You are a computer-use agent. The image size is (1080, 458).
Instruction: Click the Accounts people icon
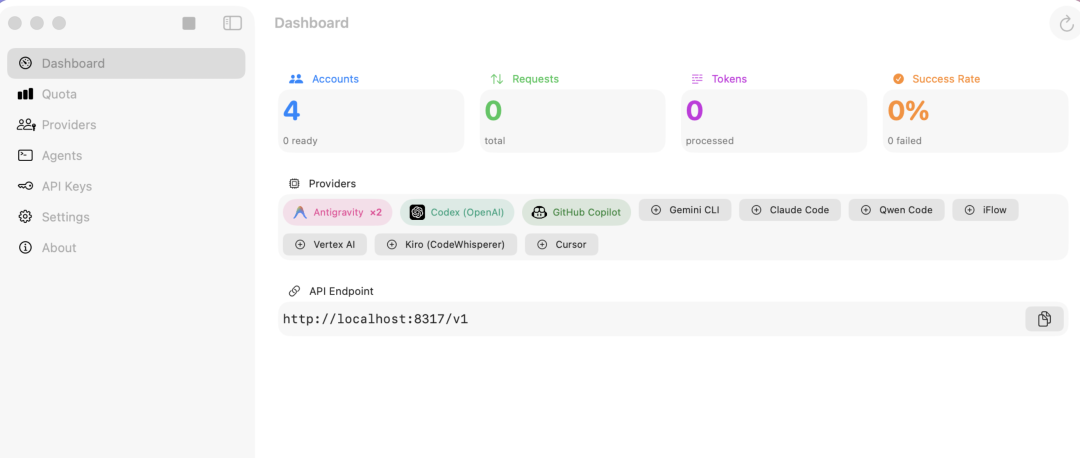point(296,79)
